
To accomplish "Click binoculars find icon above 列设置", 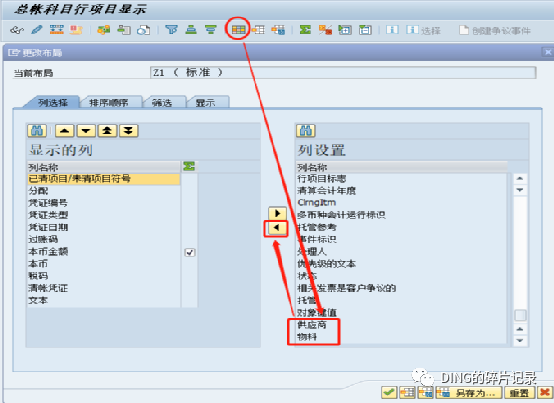I will pos(306,131).
